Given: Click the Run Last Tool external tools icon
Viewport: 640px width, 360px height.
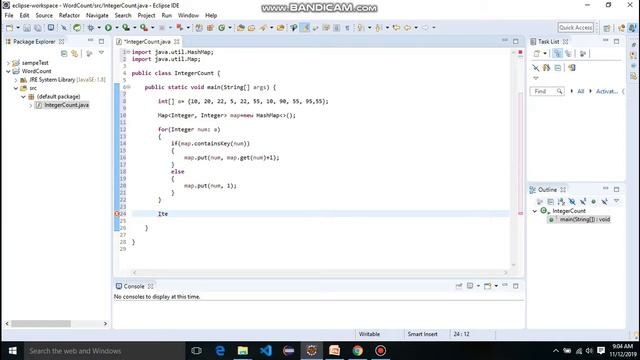Looking at the screenshot, I should [x=144, y=28].
